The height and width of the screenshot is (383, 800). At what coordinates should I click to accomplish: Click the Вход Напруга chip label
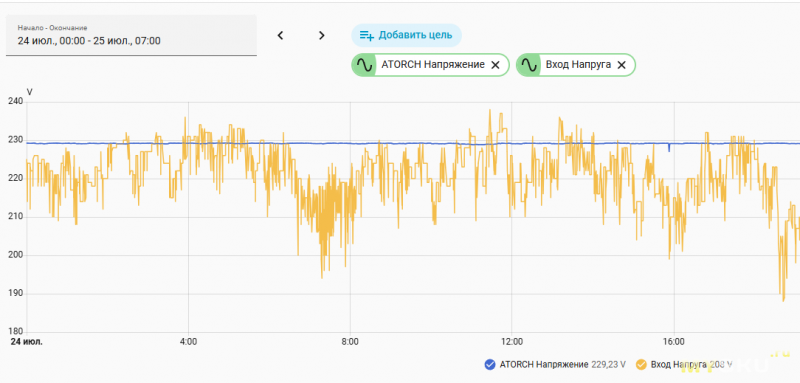[x=579, y=65]
